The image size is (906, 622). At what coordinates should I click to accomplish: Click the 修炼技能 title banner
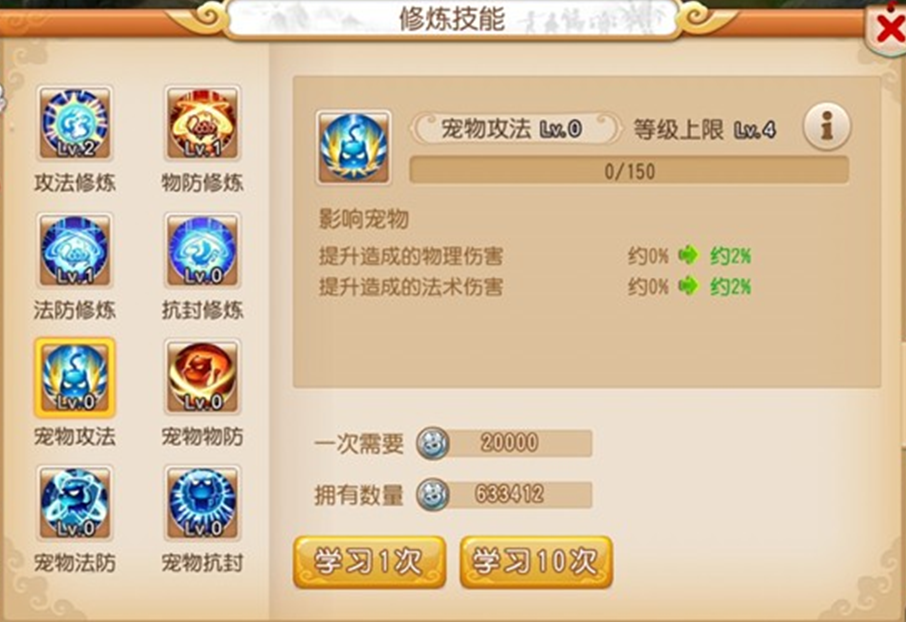coord(453,19)
